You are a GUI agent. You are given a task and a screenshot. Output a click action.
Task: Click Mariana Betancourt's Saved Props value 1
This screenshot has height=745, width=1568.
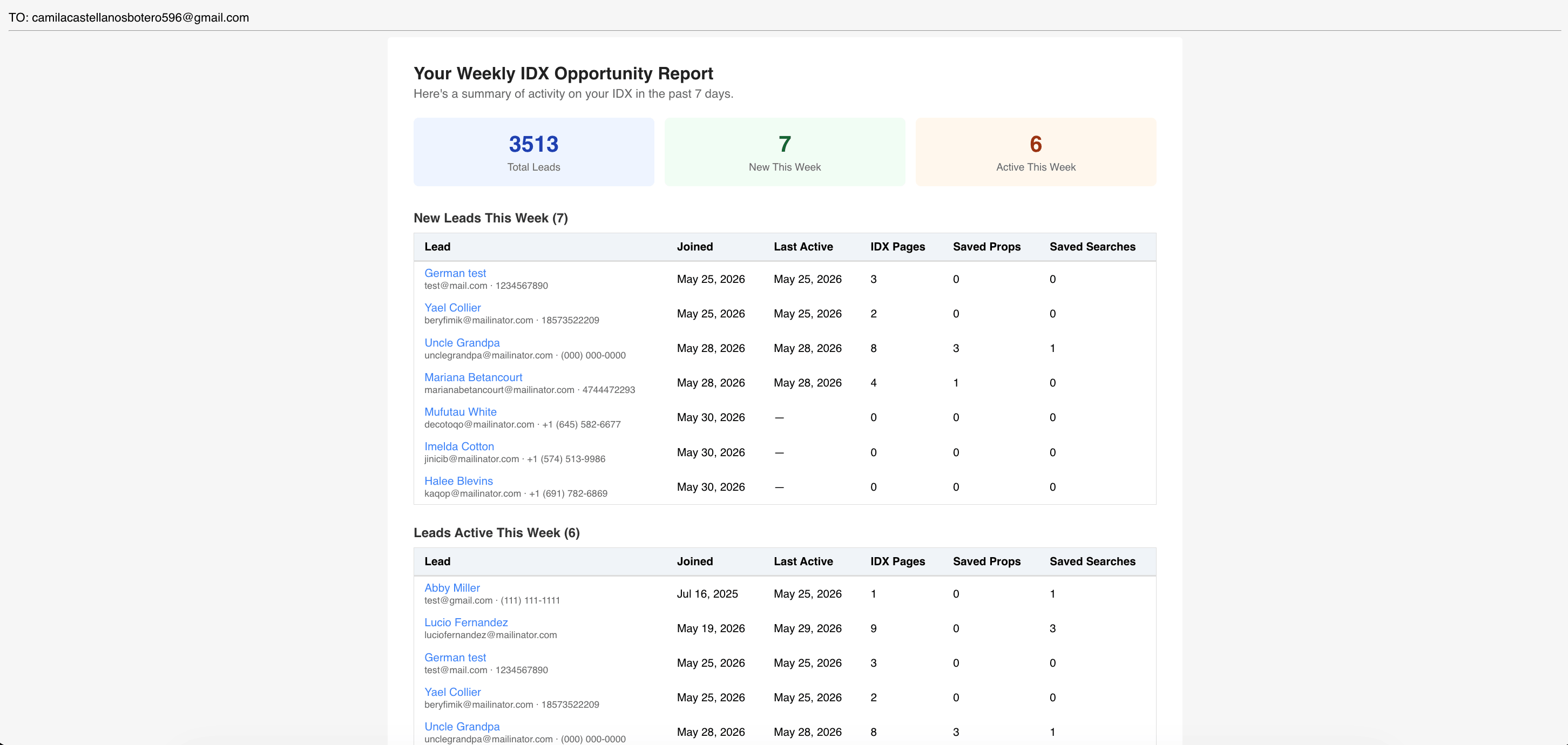[956, 383]
